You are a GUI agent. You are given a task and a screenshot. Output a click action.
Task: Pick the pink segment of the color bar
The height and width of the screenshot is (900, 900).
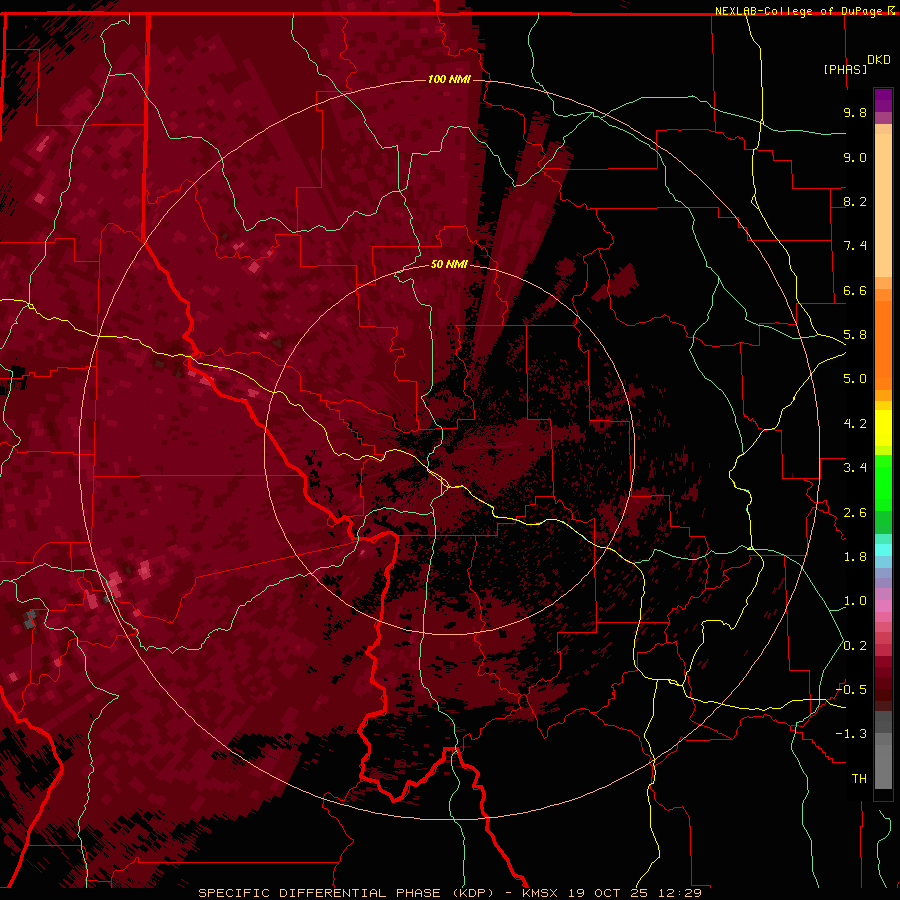coord(883,606)
